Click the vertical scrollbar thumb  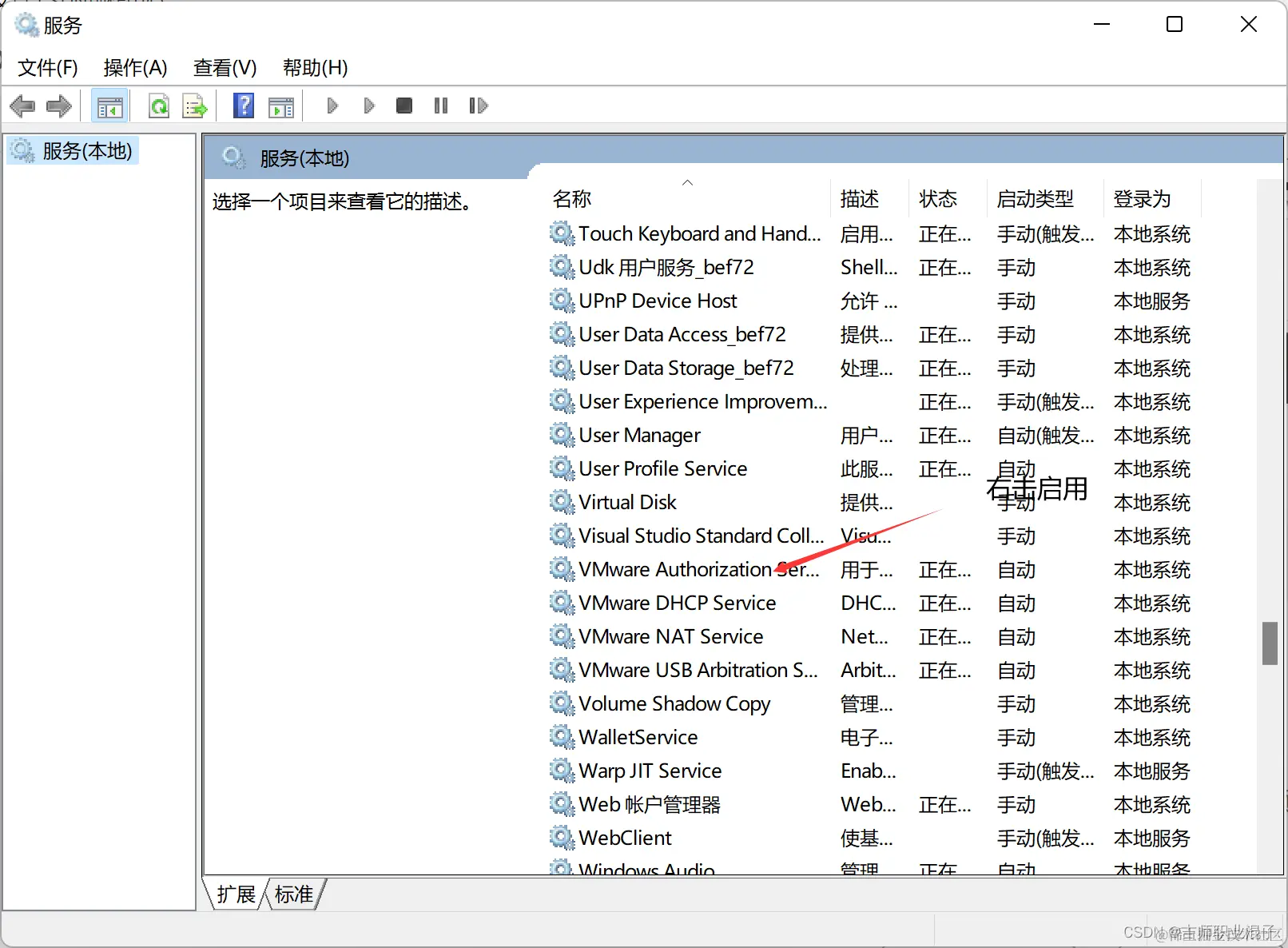1270,643
